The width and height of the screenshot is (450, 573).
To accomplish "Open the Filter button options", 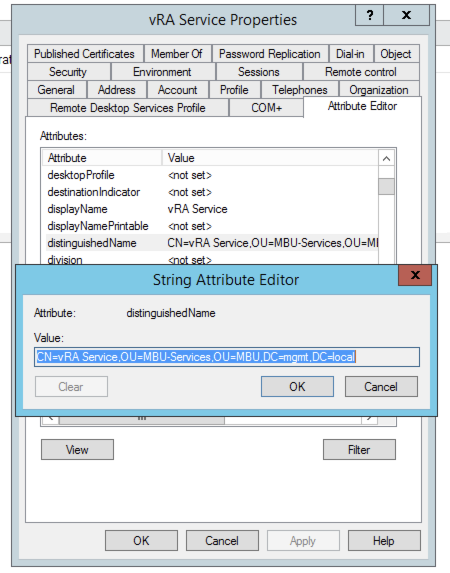I will click(x=359, y=449).
